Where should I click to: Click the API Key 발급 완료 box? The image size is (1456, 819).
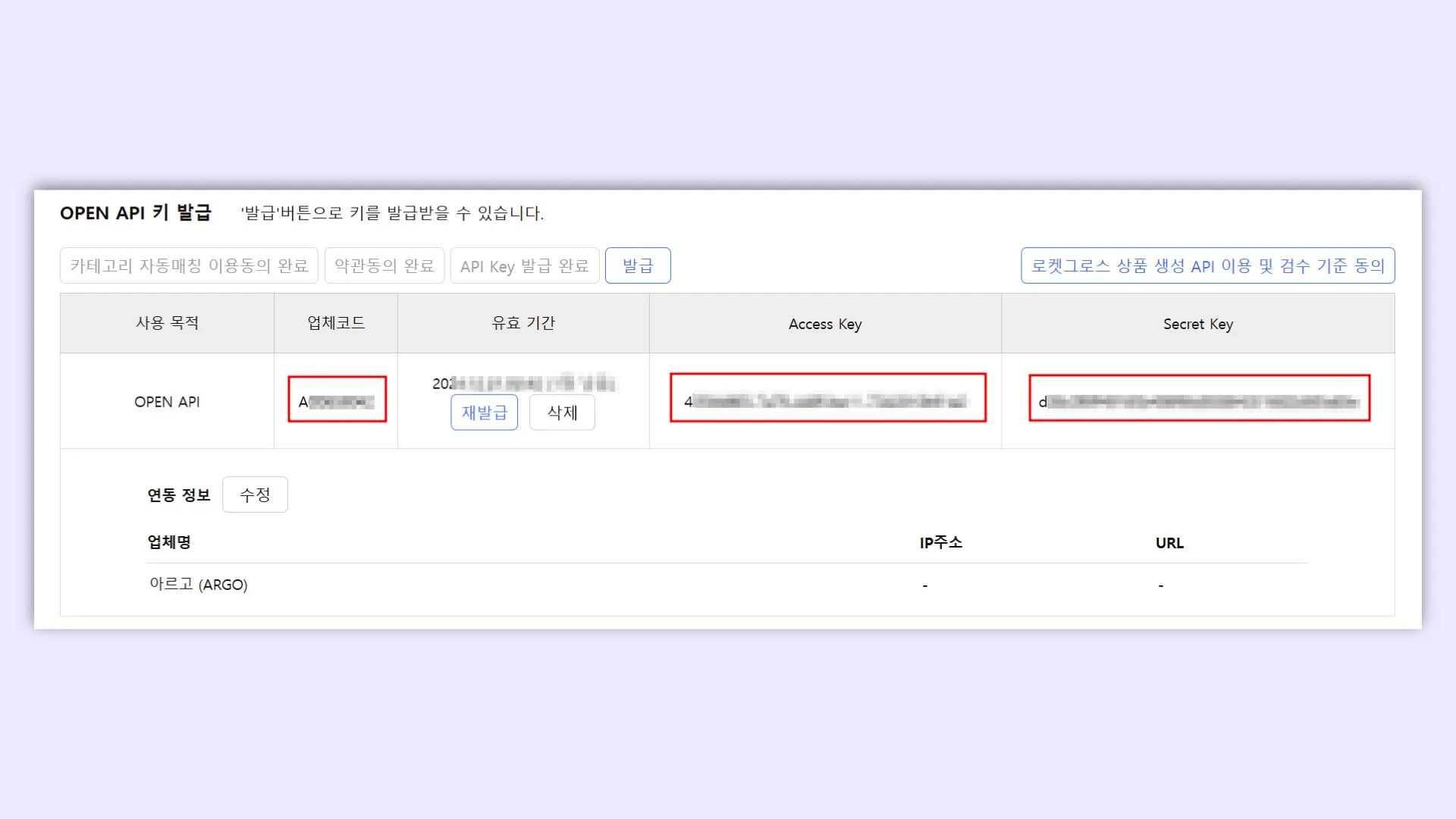(x=524, y=265)
